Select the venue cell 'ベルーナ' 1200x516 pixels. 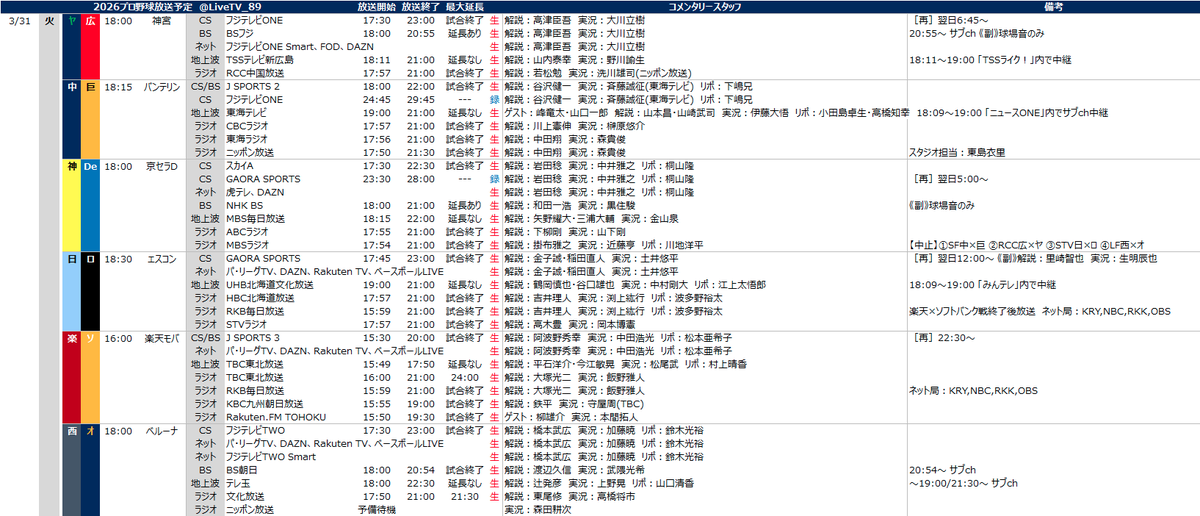(162, 430)
